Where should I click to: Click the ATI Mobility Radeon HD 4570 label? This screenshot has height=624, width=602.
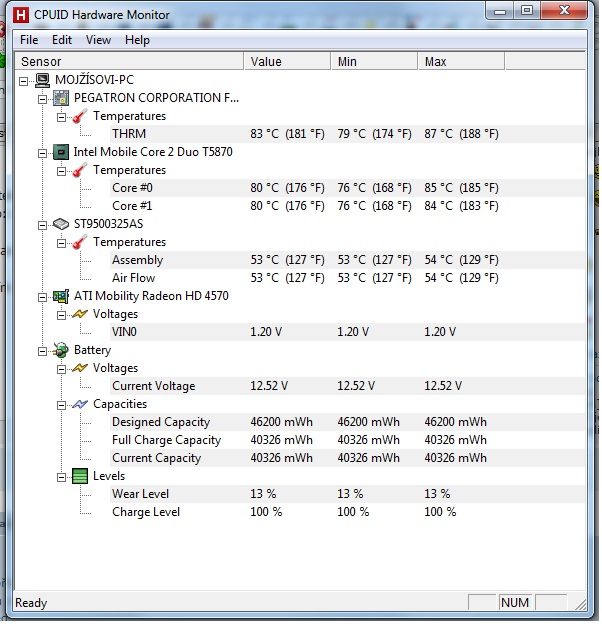tap(151, 296)
